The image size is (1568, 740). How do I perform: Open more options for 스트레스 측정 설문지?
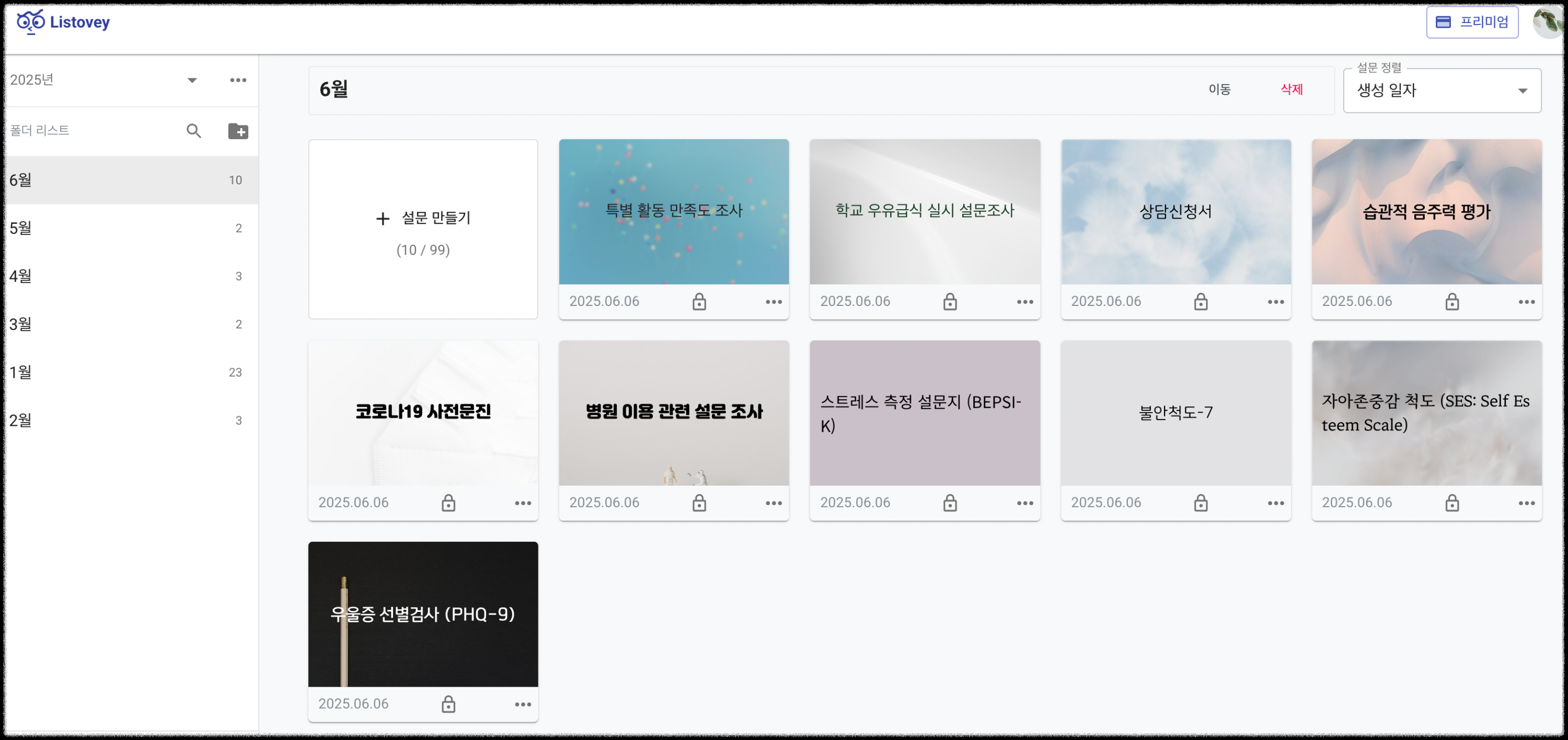(1025, 503)
